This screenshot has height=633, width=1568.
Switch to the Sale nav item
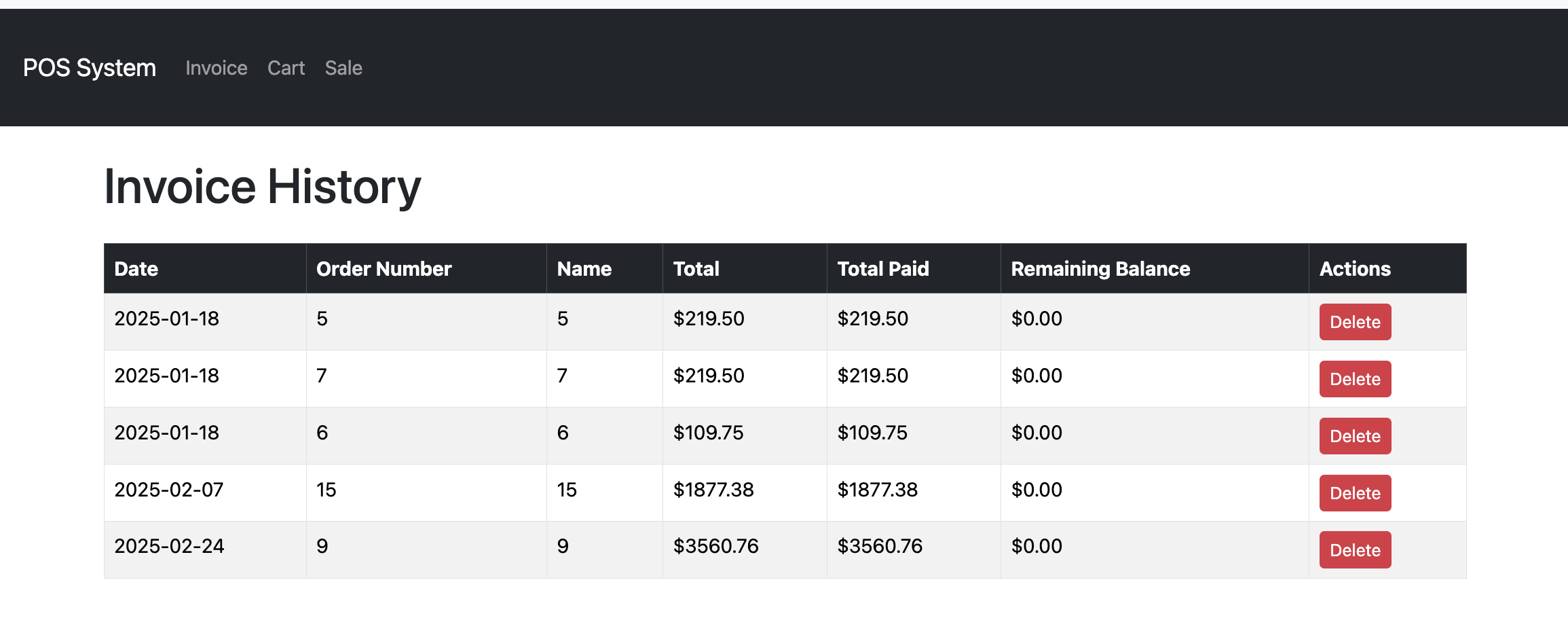pyautogui.click(x=343, y=68)
